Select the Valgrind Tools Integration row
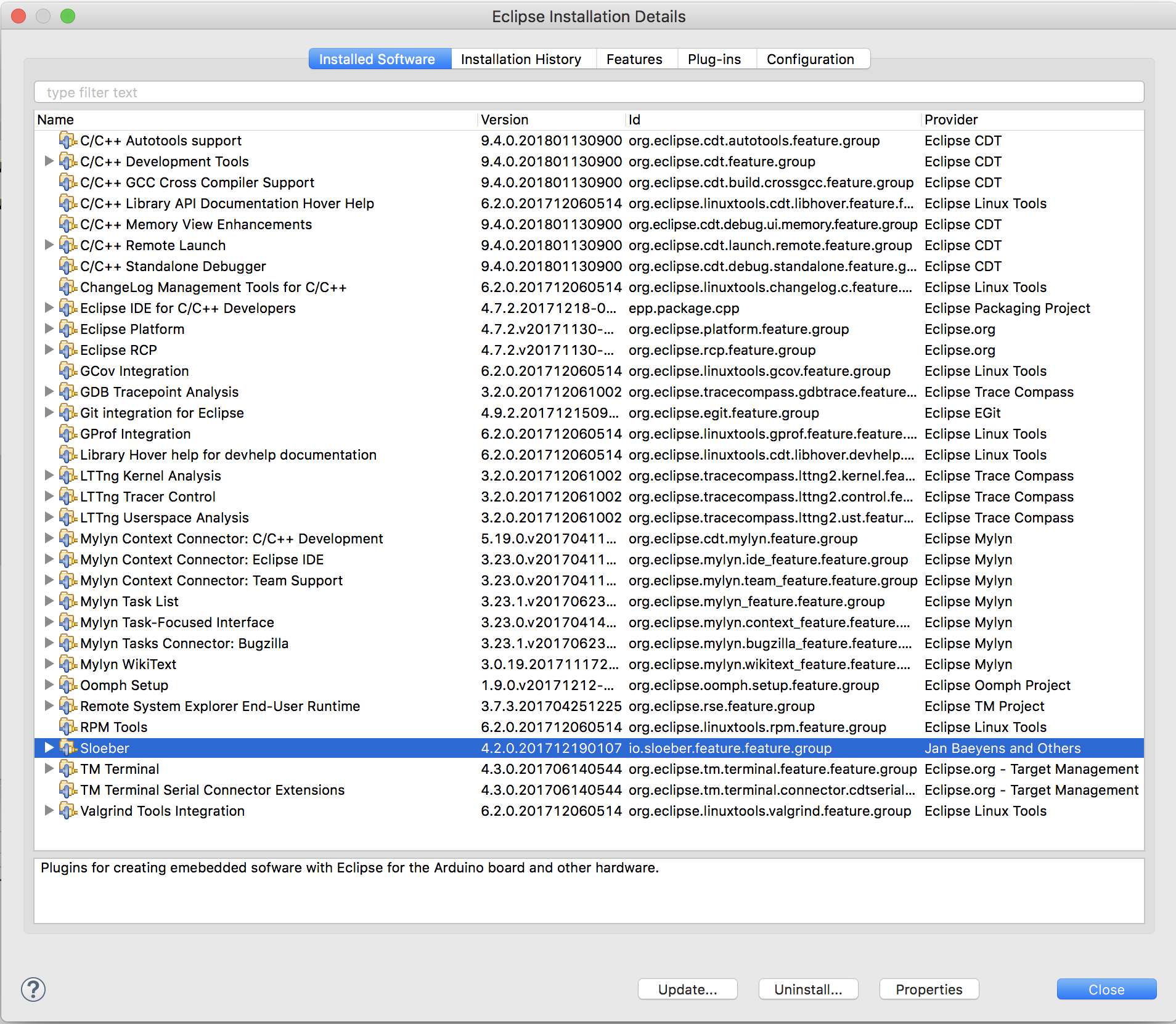This screenshot has width=1176, height=1024. [161, 811]
